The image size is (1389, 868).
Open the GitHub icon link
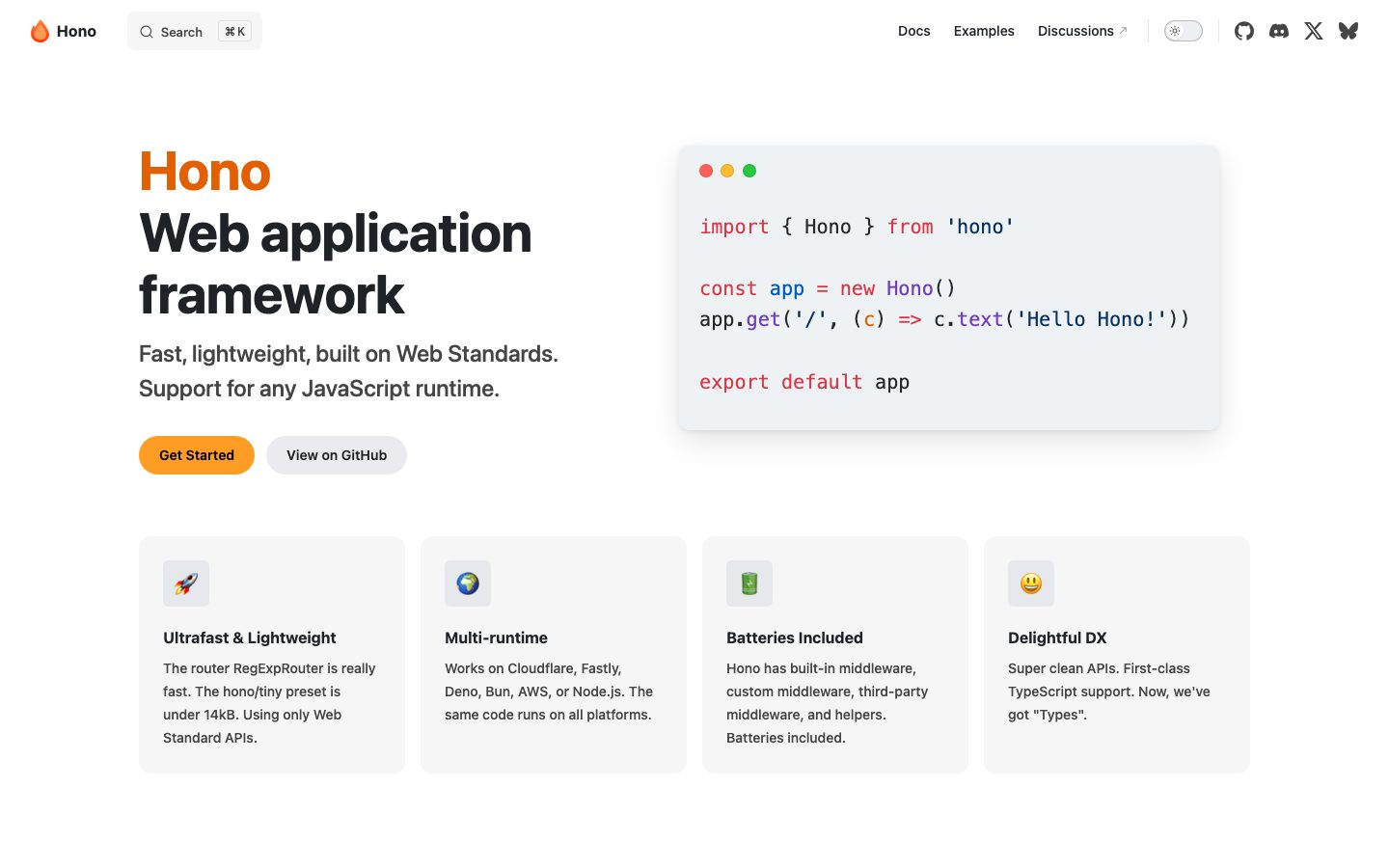click(1244, 31)
